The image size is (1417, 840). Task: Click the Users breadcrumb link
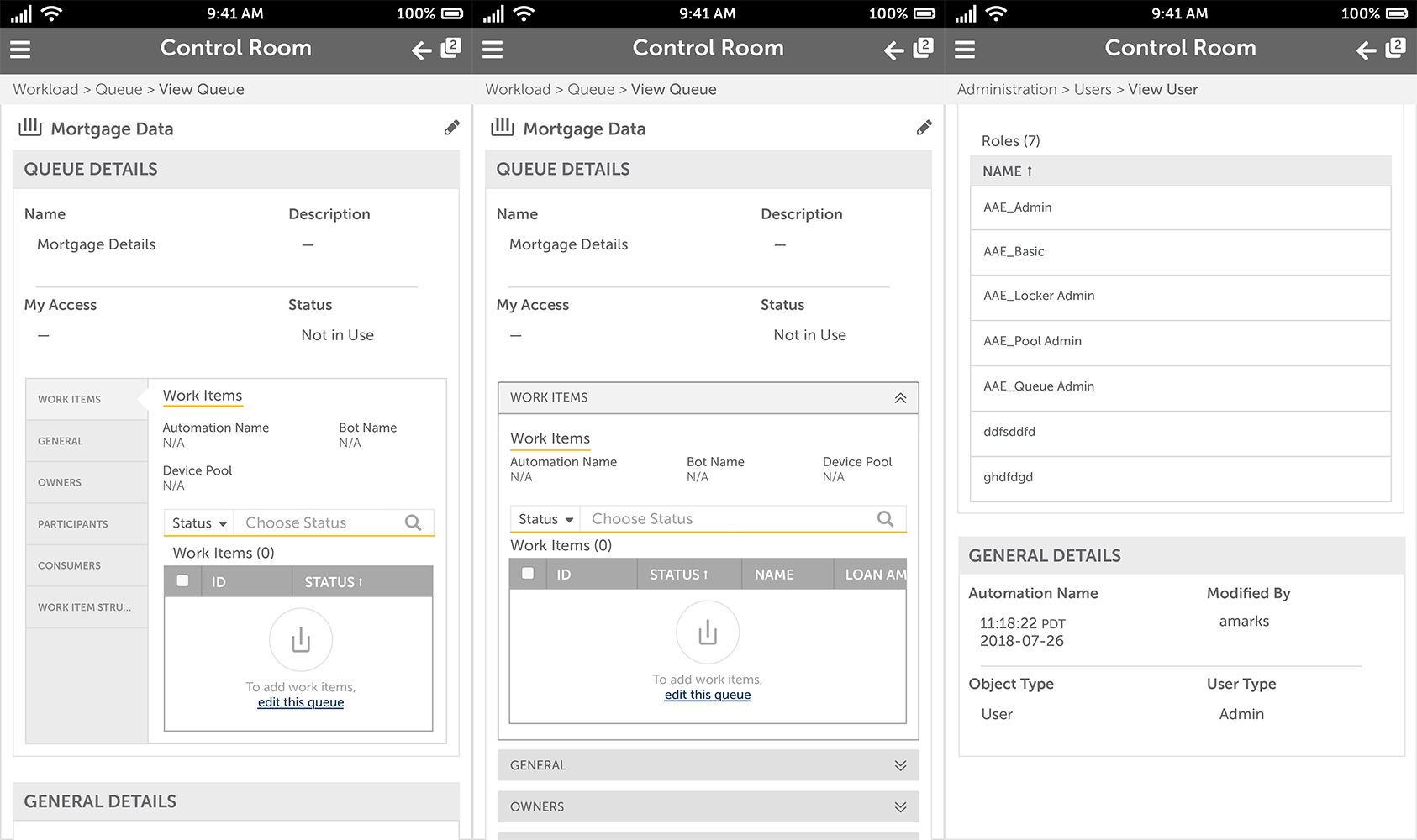[1093, 89]
